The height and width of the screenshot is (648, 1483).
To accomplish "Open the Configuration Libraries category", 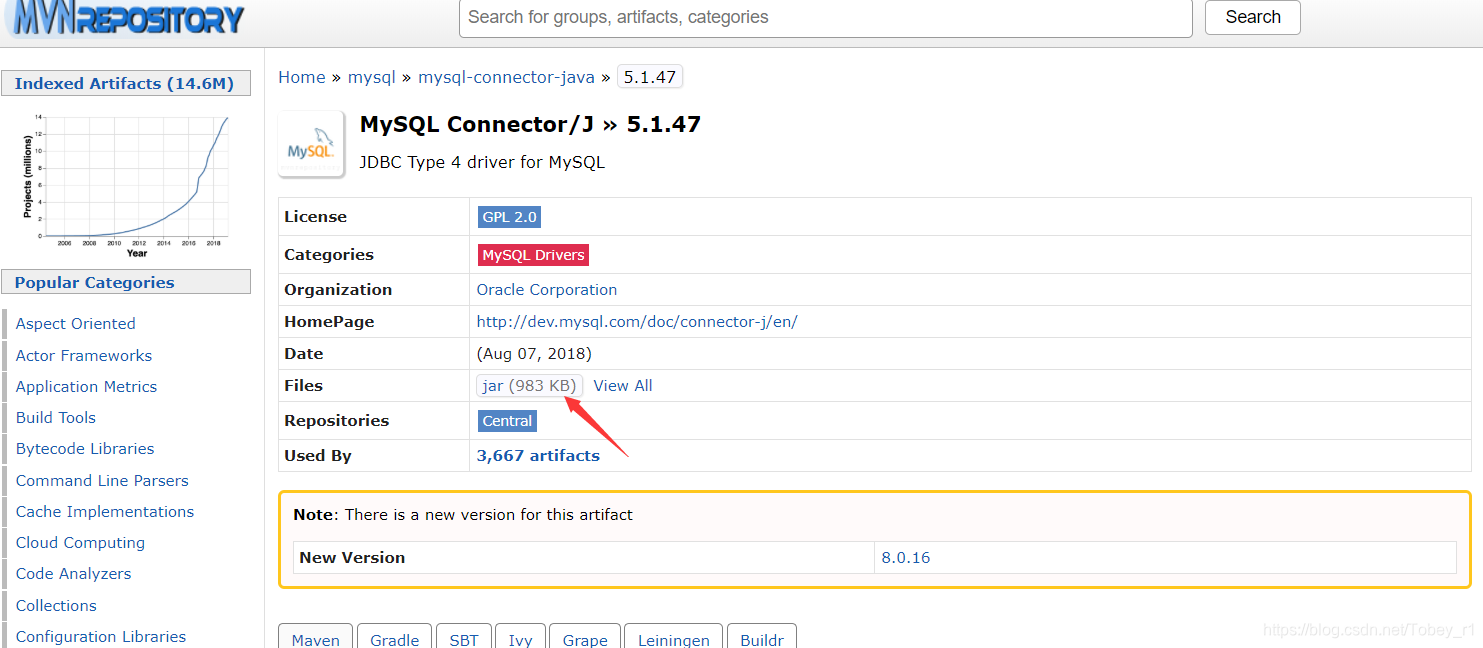I will coord(101,637).
